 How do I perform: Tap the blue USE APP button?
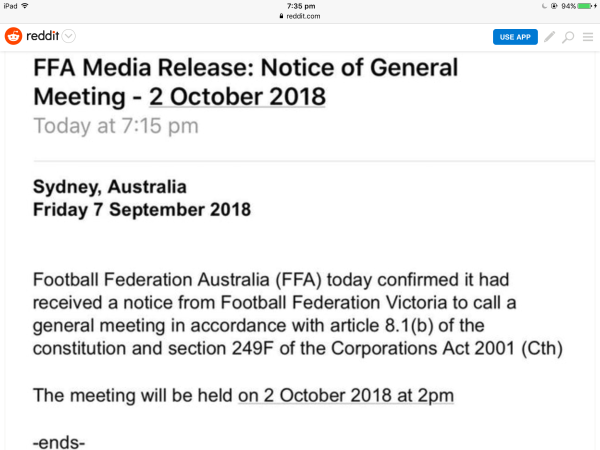click(515, 37)
